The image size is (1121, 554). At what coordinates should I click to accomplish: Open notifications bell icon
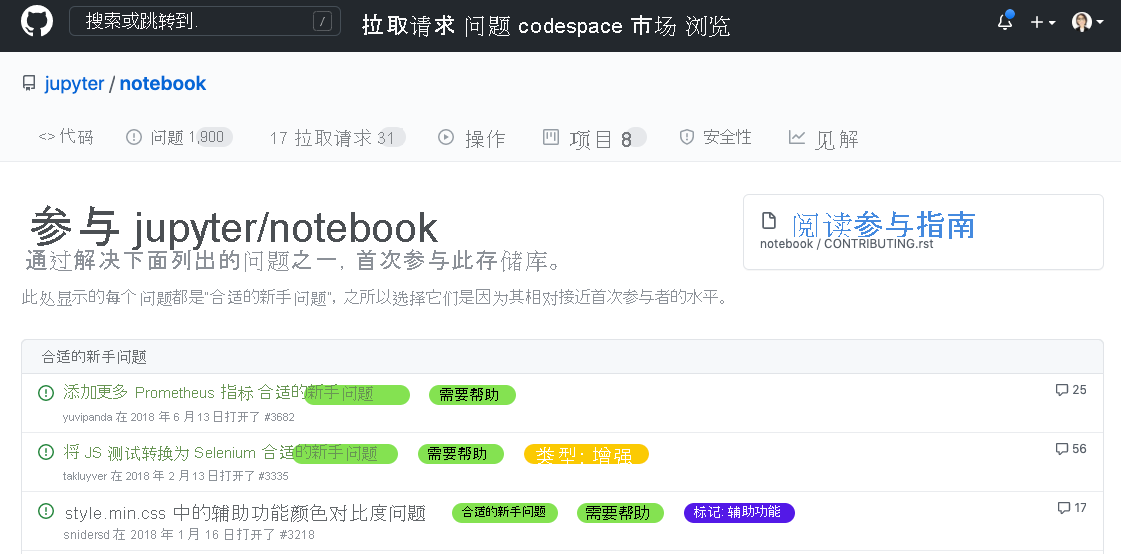pyautogui.click(x=1005, y=21)
